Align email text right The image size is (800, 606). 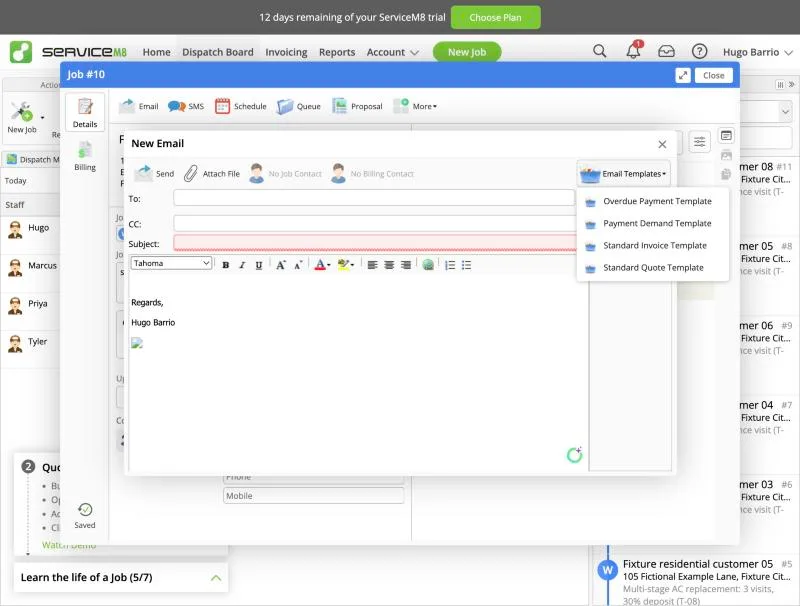[x=406, y=265]
